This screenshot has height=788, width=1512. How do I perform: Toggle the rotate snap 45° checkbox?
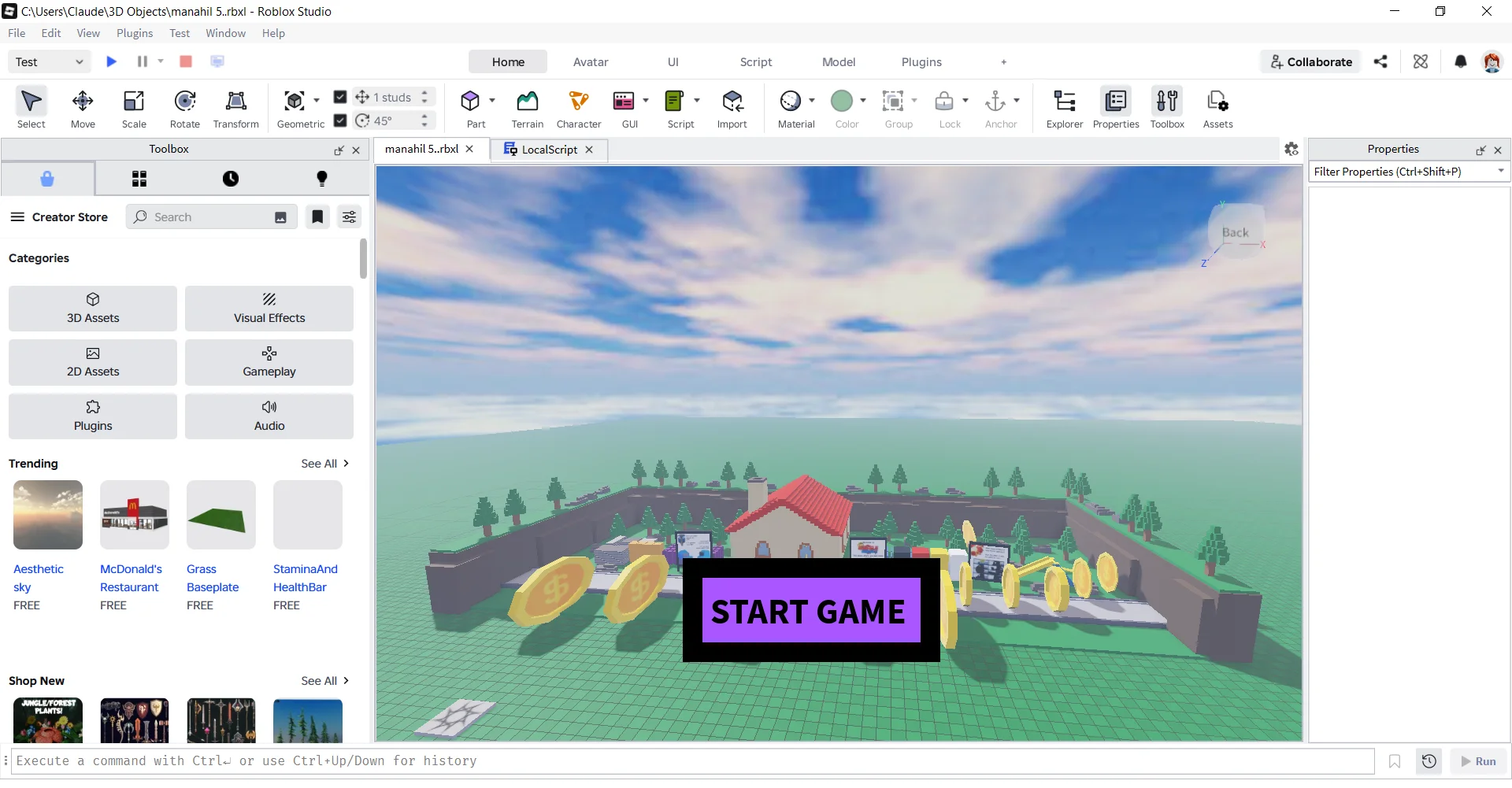point(340,120)
